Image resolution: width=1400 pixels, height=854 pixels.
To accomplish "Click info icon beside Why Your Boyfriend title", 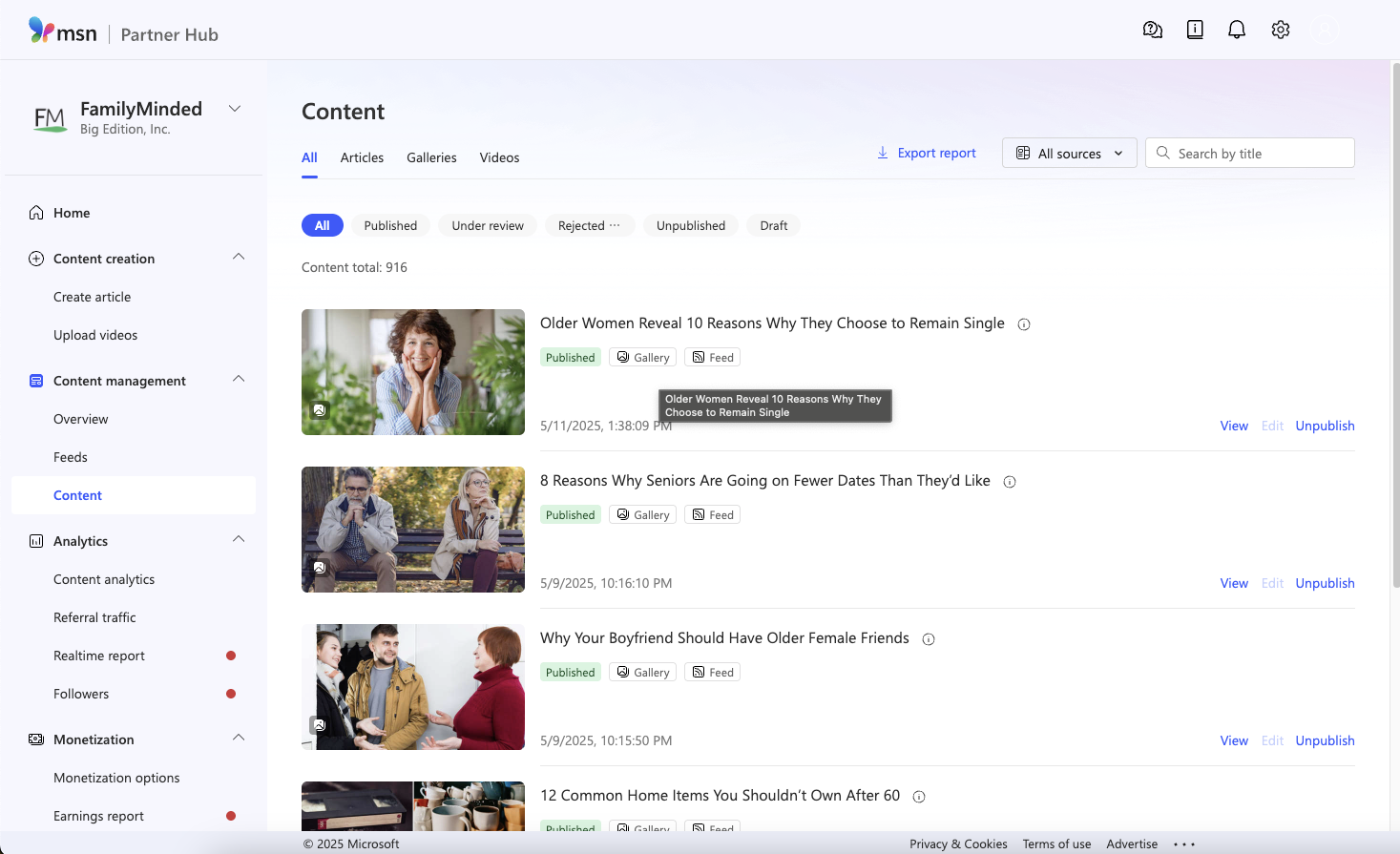I will pyautogui.click(x=929, y=639).
